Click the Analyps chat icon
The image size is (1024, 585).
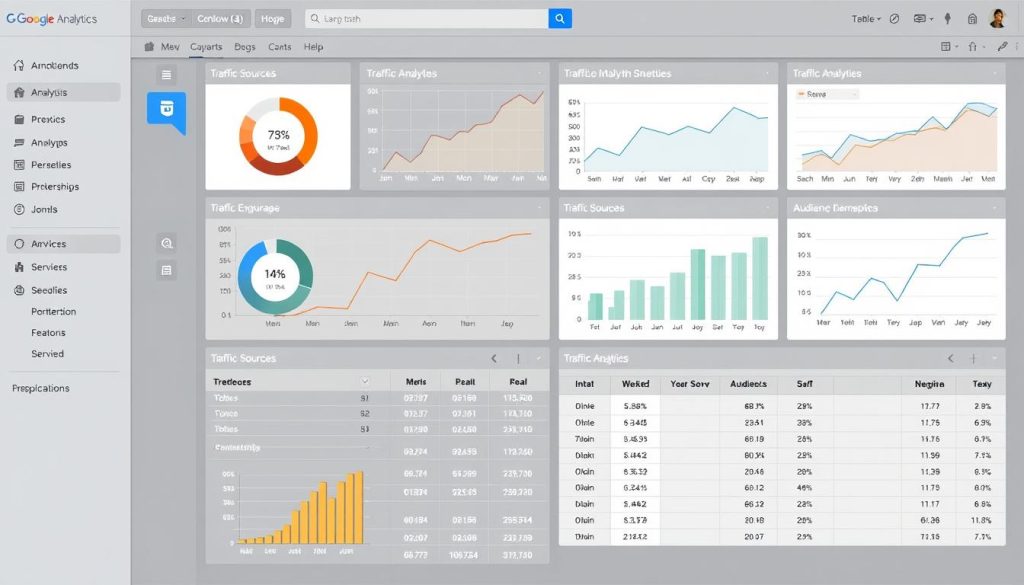pos(19,142)
